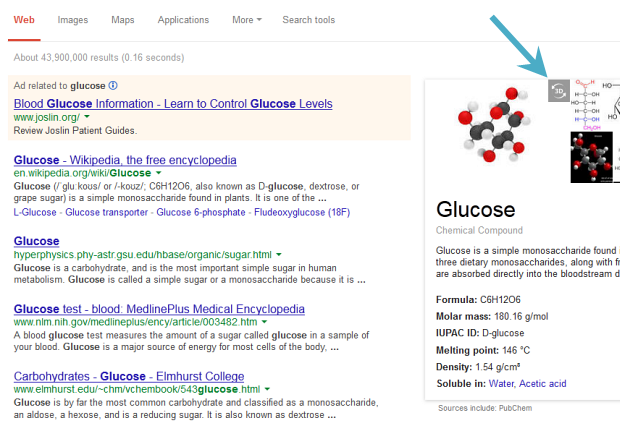The image size is (620, 425).
Task: Select the 'Melting point: 146 °C' text
Action: pyautogui.click(x=483, y=350)
